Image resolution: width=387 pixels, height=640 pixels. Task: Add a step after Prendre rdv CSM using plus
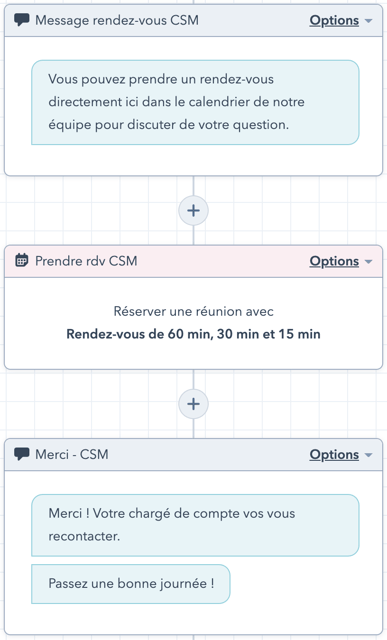(x=194, y=404)
